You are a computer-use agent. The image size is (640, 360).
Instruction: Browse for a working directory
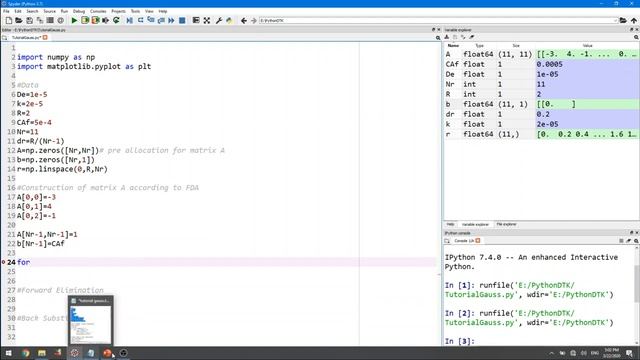coord(623,20)
